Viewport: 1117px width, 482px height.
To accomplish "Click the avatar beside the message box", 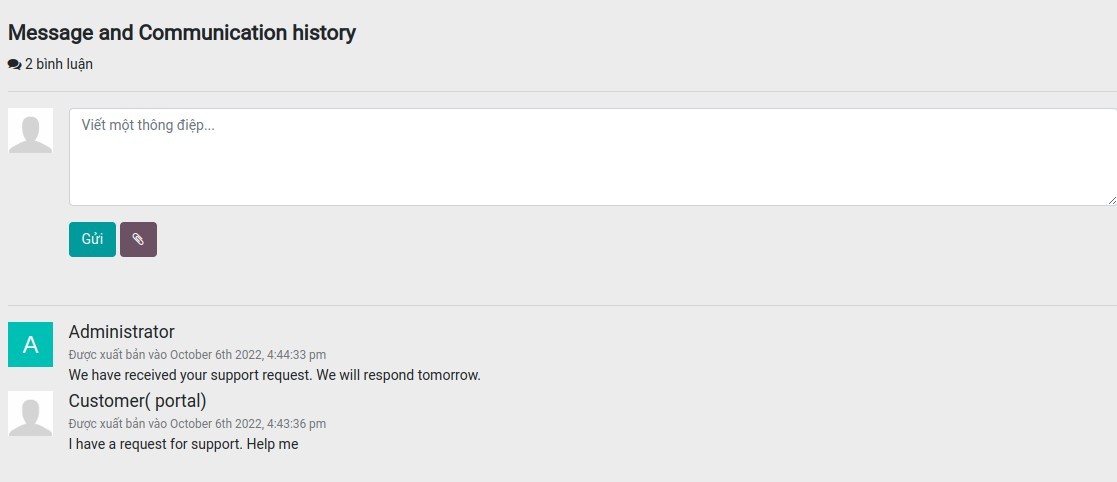I will [30, 131].
